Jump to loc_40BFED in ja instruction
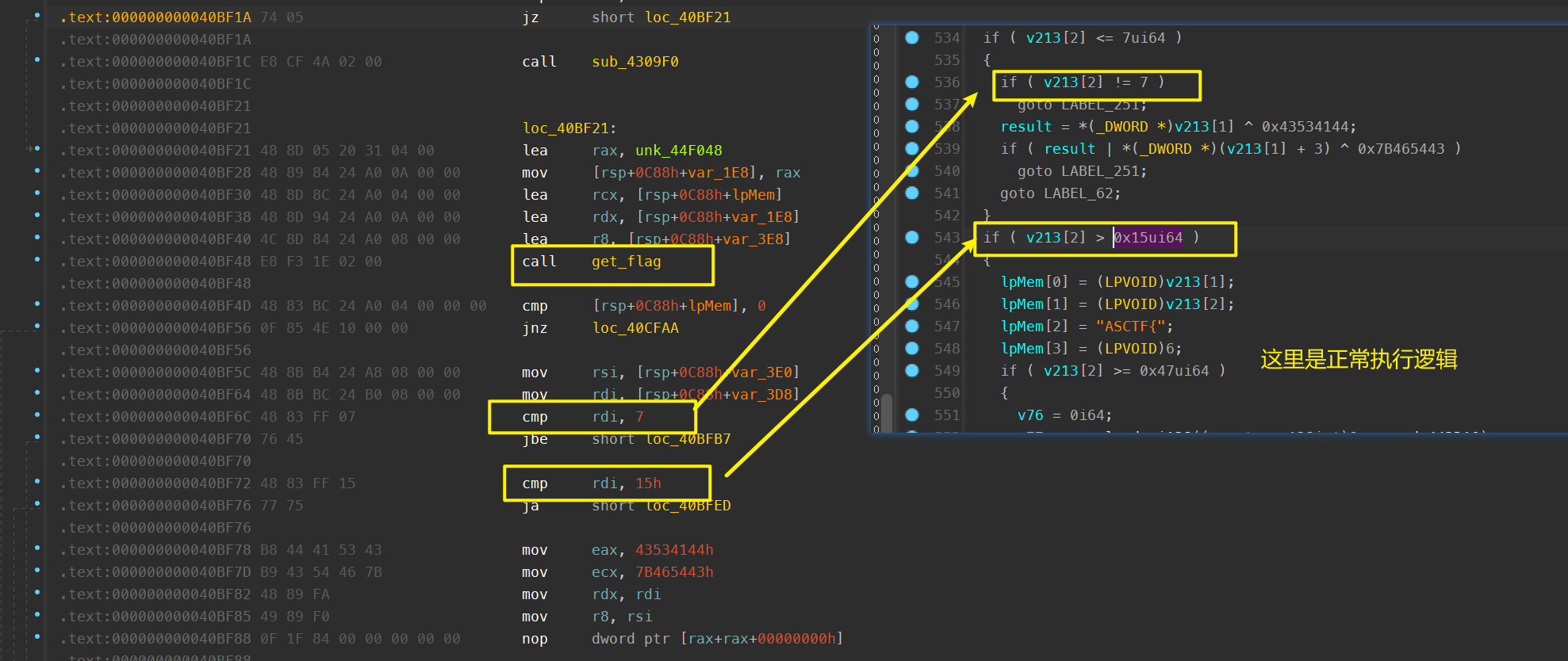Viewport: 1568px width, 661px height. (x=688, y=506)
